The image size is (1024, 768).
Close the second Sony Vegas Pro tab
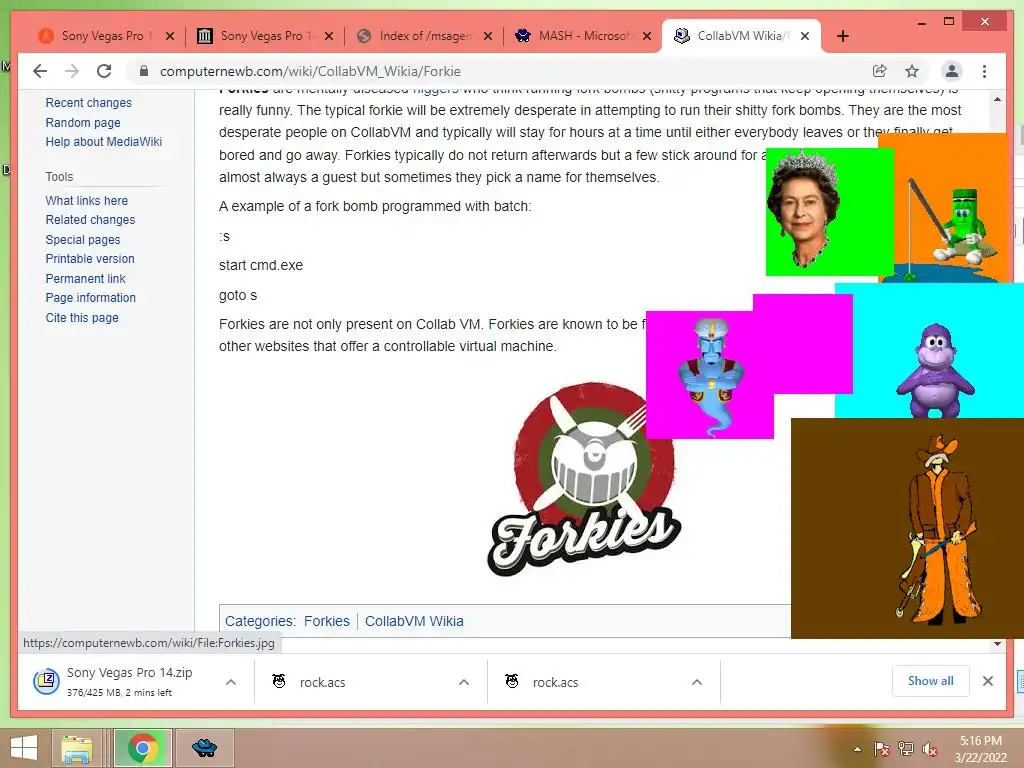(x=329, y=36)
